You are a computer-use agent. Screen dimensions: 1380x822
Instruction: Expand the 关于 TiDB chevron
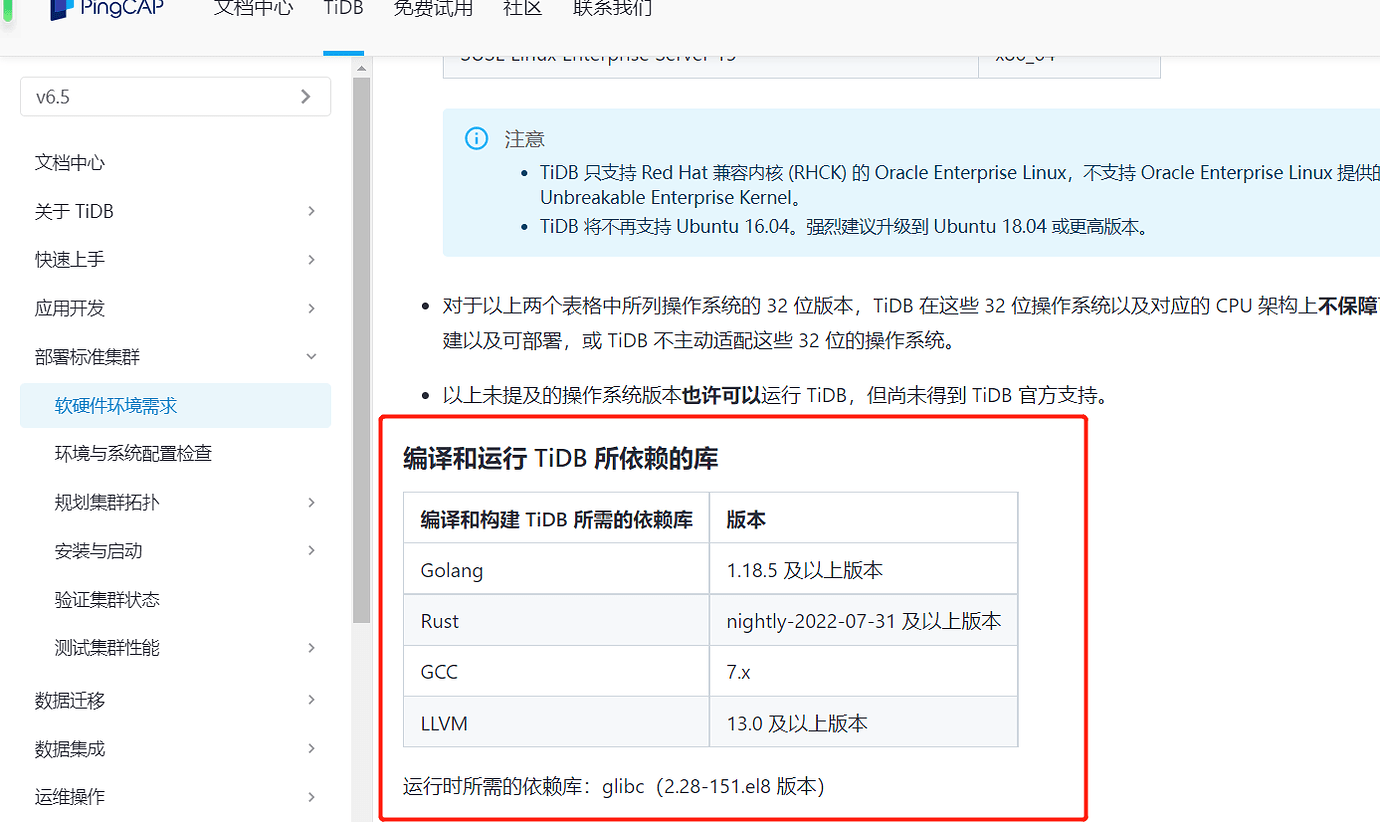[x=311, y=211]
